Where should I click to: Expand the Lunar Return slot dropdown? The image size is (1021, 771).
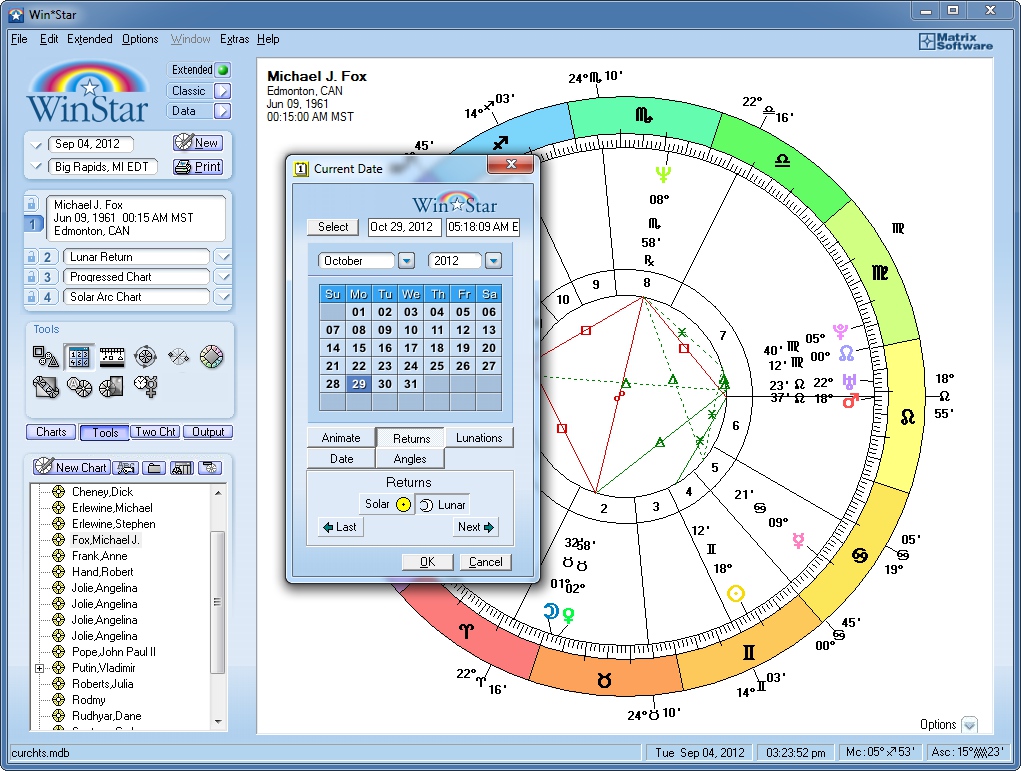[223, 257]
